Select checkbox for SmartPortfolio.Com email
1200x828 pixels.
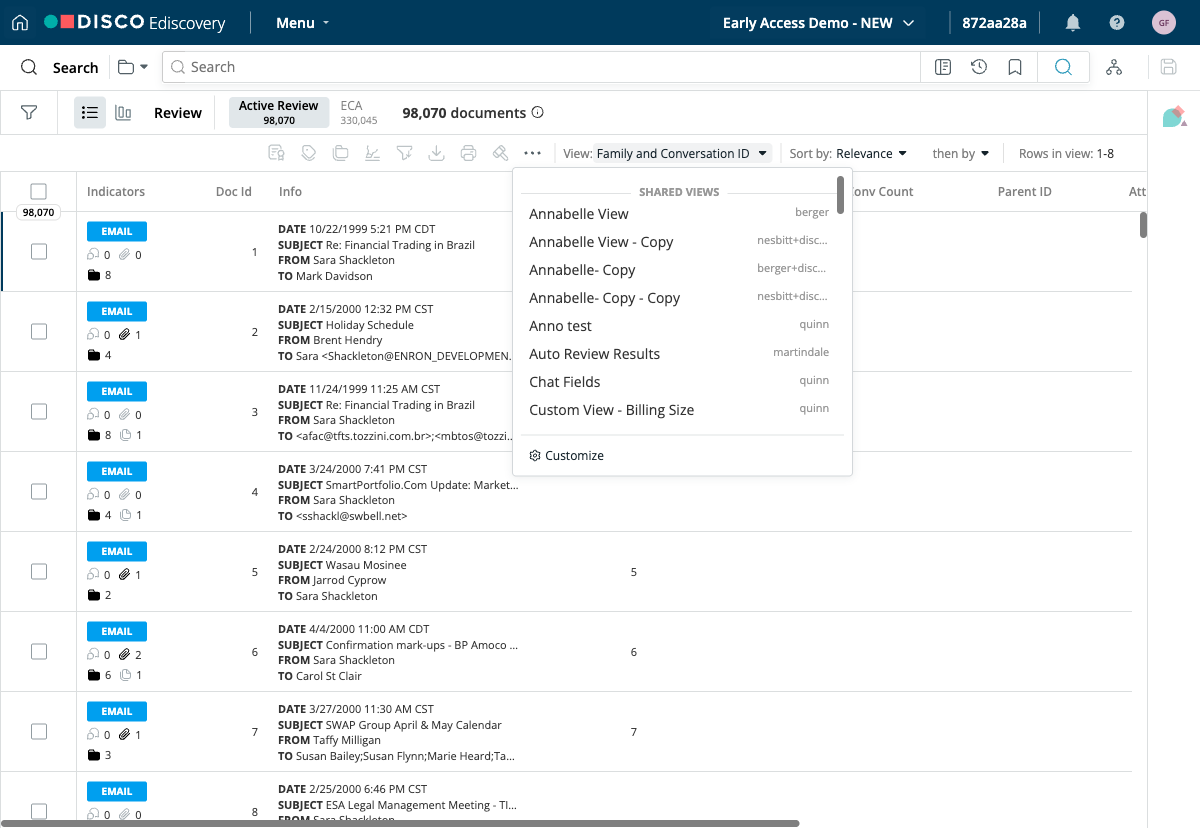pos(38,492)
